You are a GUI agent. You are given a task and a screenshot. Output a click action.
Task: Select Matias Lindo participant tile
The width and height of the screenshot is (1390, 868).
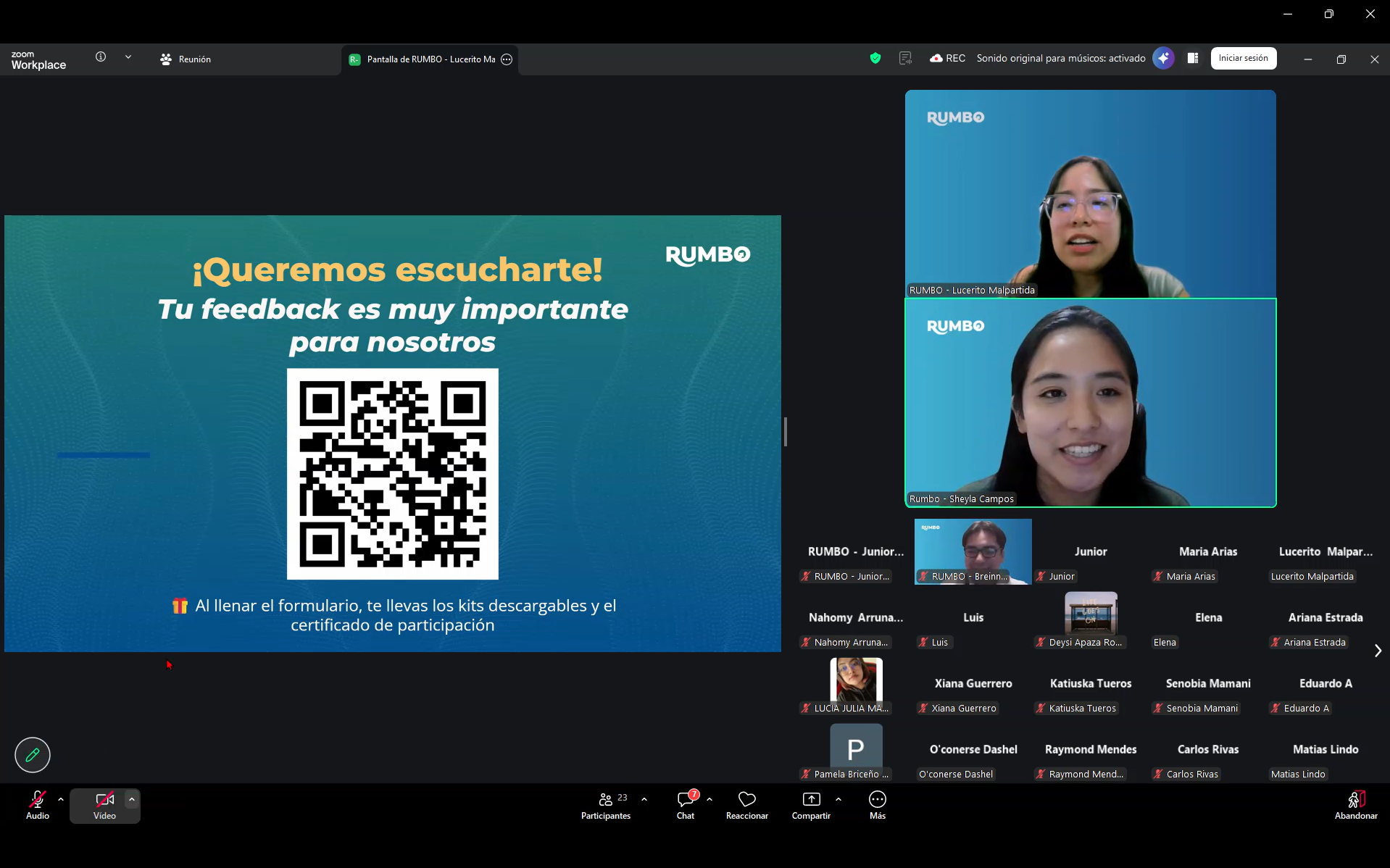[x=1326, y=750]
